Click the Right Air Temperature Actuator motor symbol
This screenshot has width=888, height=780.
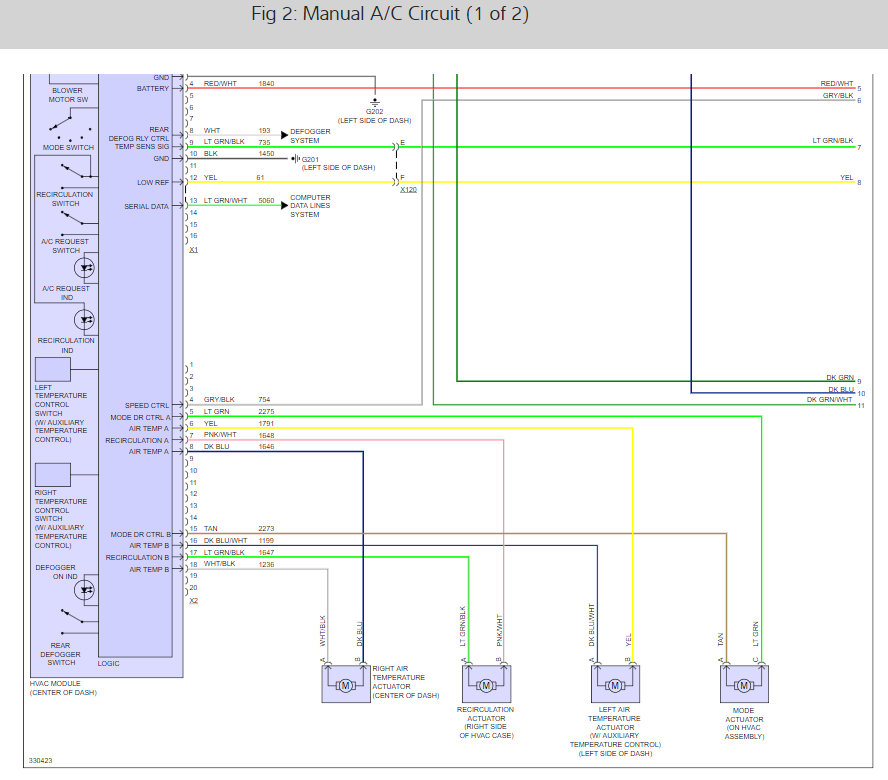coord(345,685)
